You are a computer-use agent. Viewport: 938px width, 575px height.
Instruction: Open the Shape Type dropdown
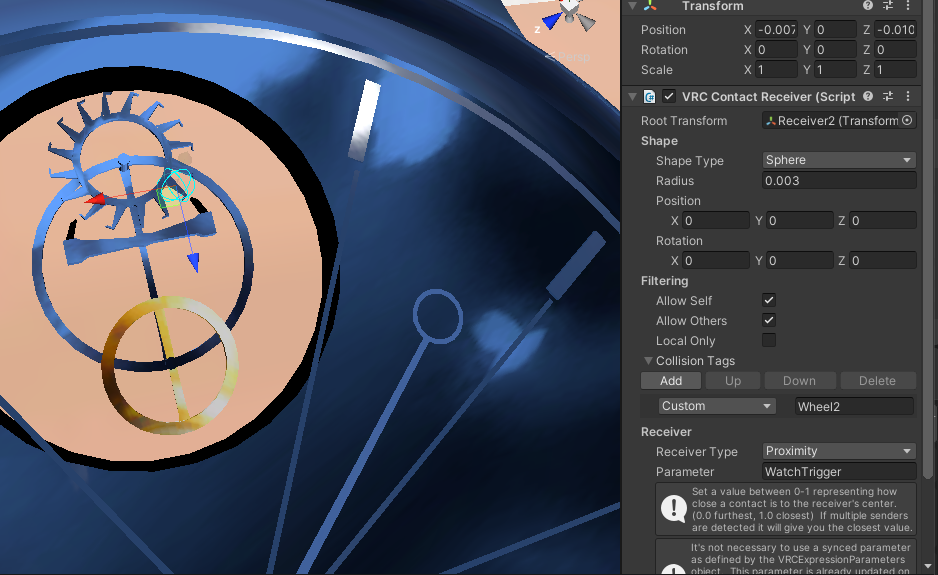pyautogui.click(x=838, y=160)
